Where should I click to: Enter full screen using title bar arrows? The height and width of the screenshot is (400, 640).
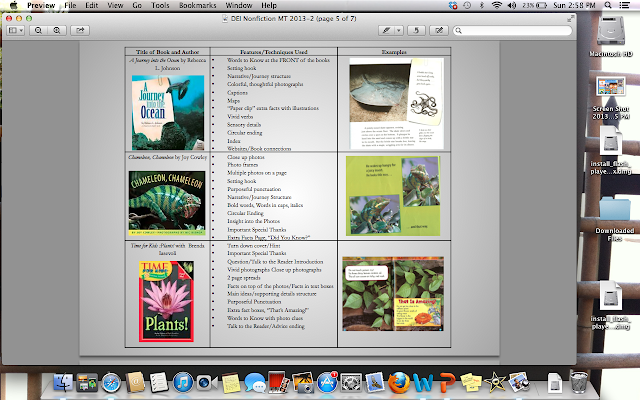coord(570,18)
